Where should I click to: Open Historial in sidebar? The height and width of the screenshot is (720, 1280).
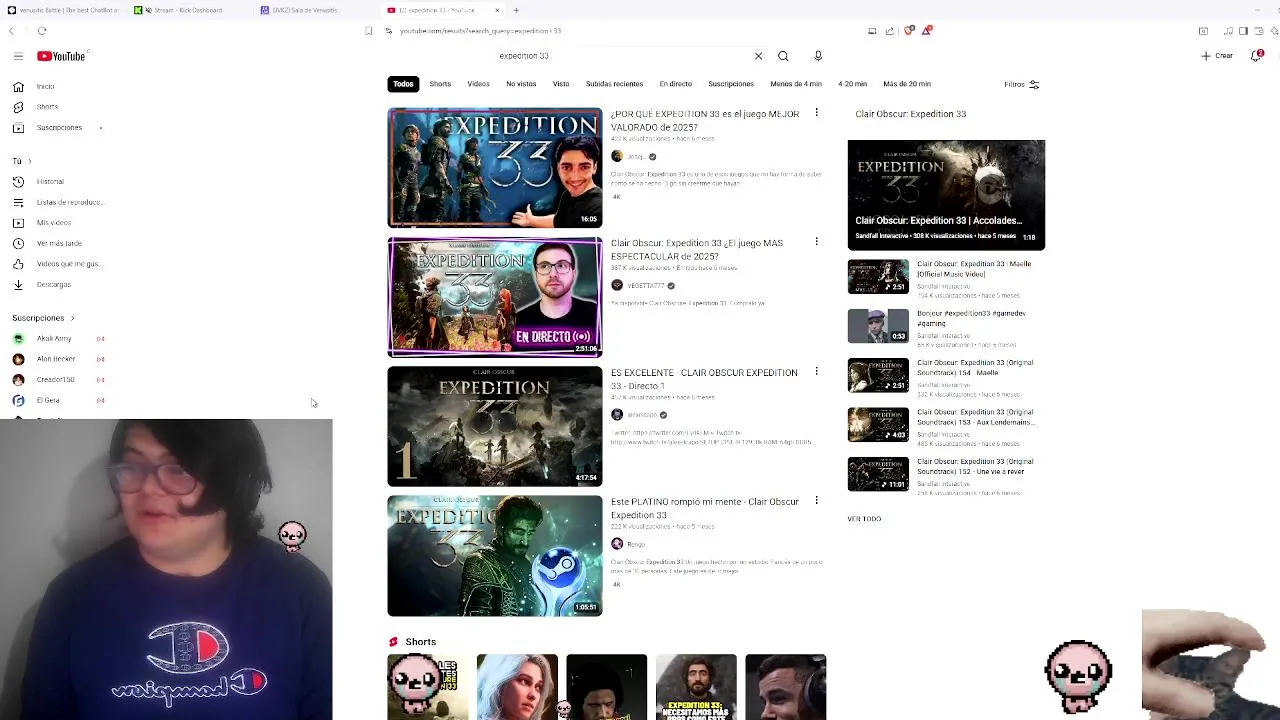[x=50, y=182]
